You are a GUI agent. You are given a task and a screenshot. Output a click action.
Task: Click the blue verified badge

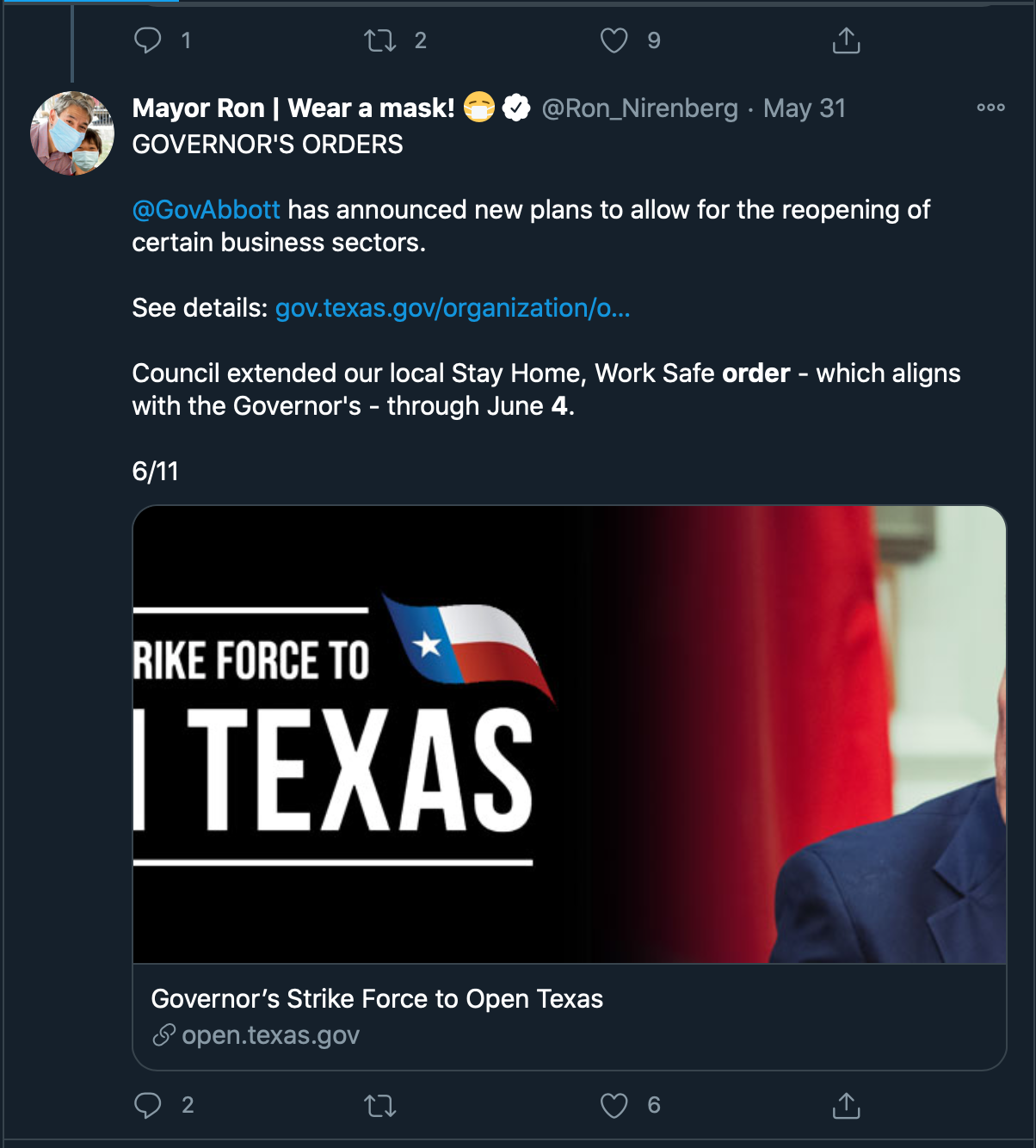click(516, 108)
